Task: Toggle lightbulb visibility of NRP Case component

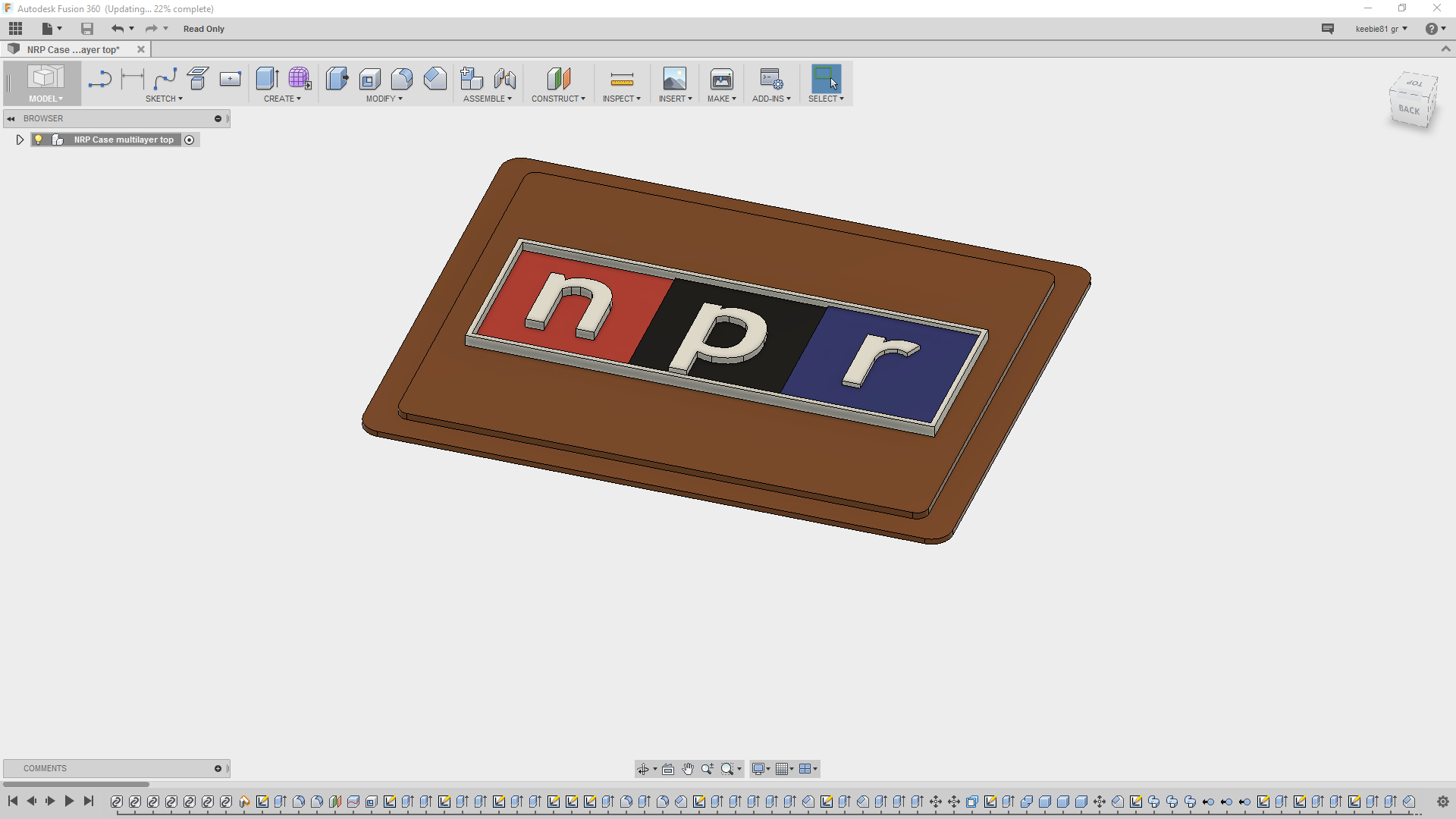Action: (39, 140)
